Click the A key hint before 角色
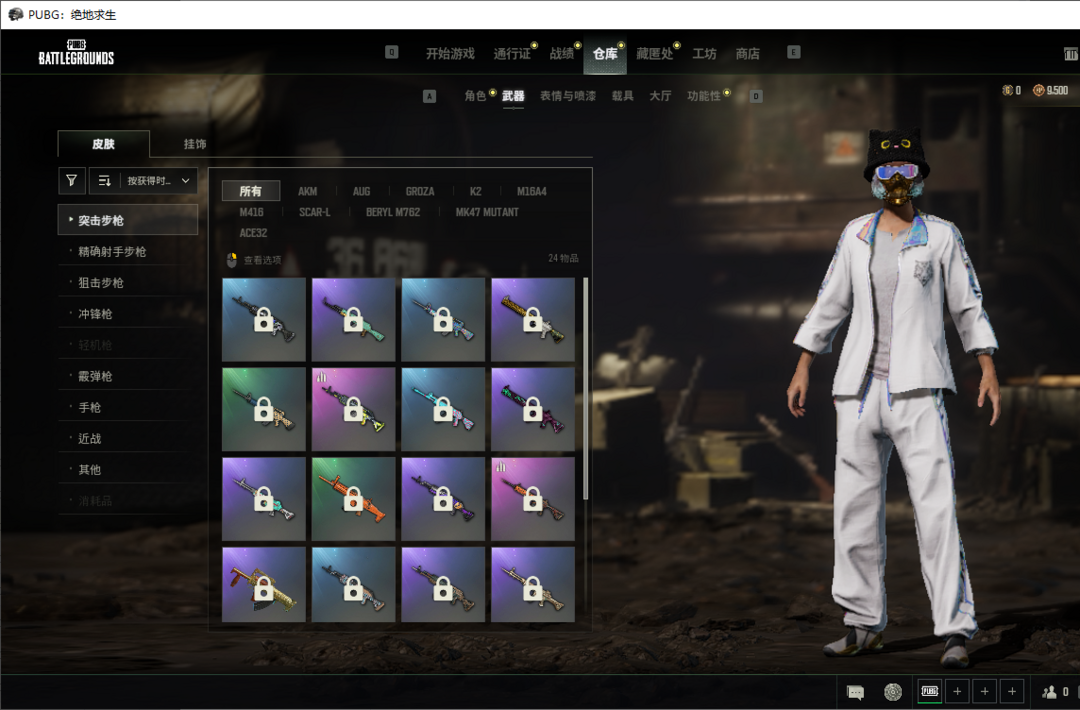1080x710 pixels. click(429, 96)
